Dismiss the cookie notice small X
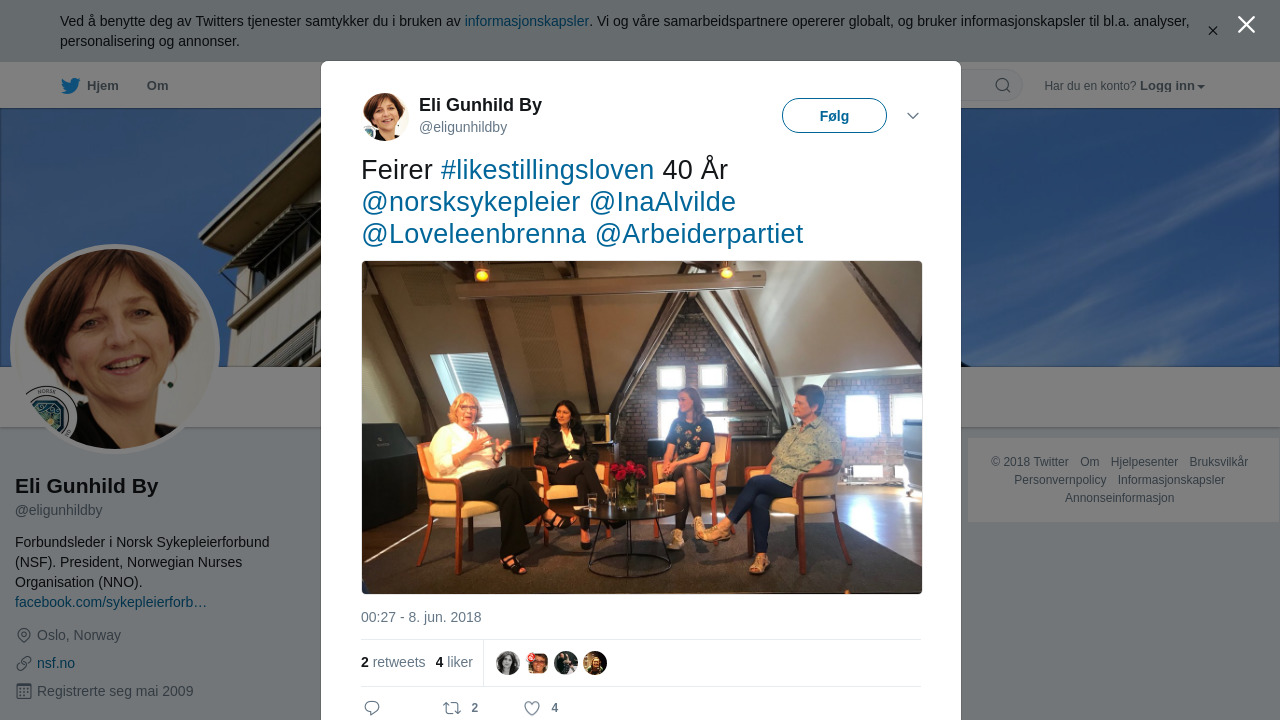Image resolution: width=1280 pixels, height=720 pixels. pyautogui.click(x=1212, y=31)
